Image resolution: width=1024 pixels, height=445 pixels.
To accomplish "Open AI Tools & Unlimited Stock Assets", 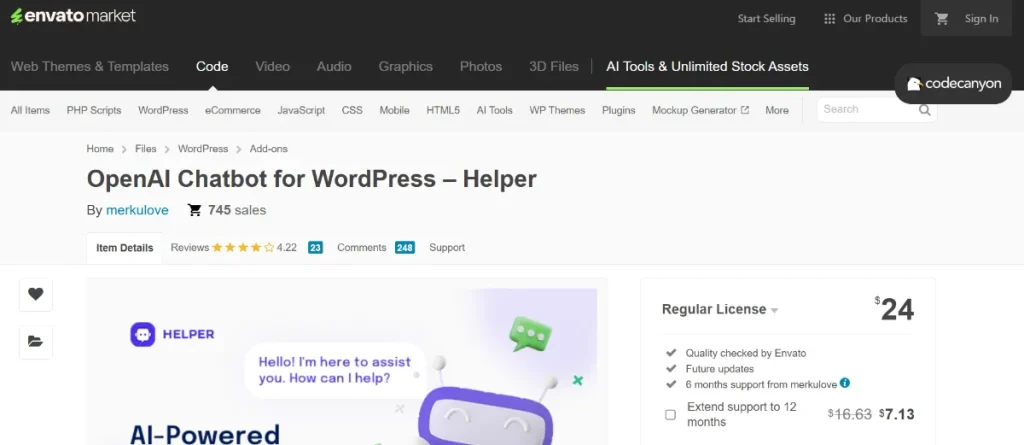I will [707, 67].
